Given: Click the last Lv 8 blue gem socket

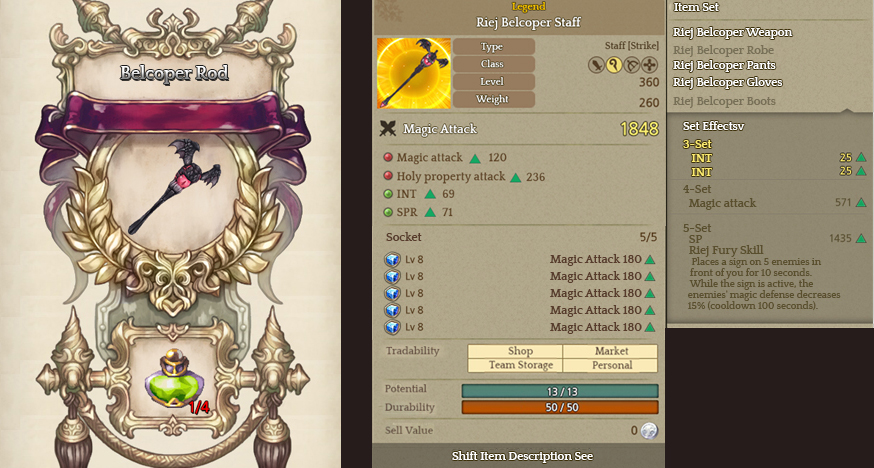Looking at the screenshot, I should pos(392,327).
